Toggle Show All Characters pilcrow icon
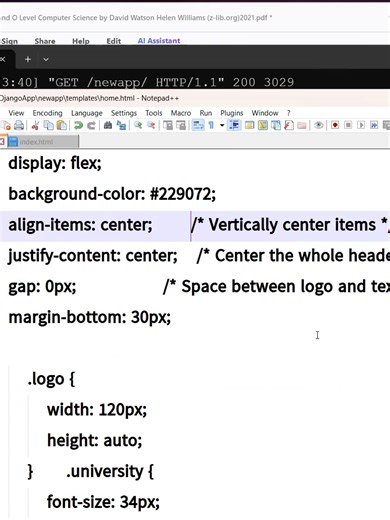The height and width of the screenshot is (520, 390). 211,125
